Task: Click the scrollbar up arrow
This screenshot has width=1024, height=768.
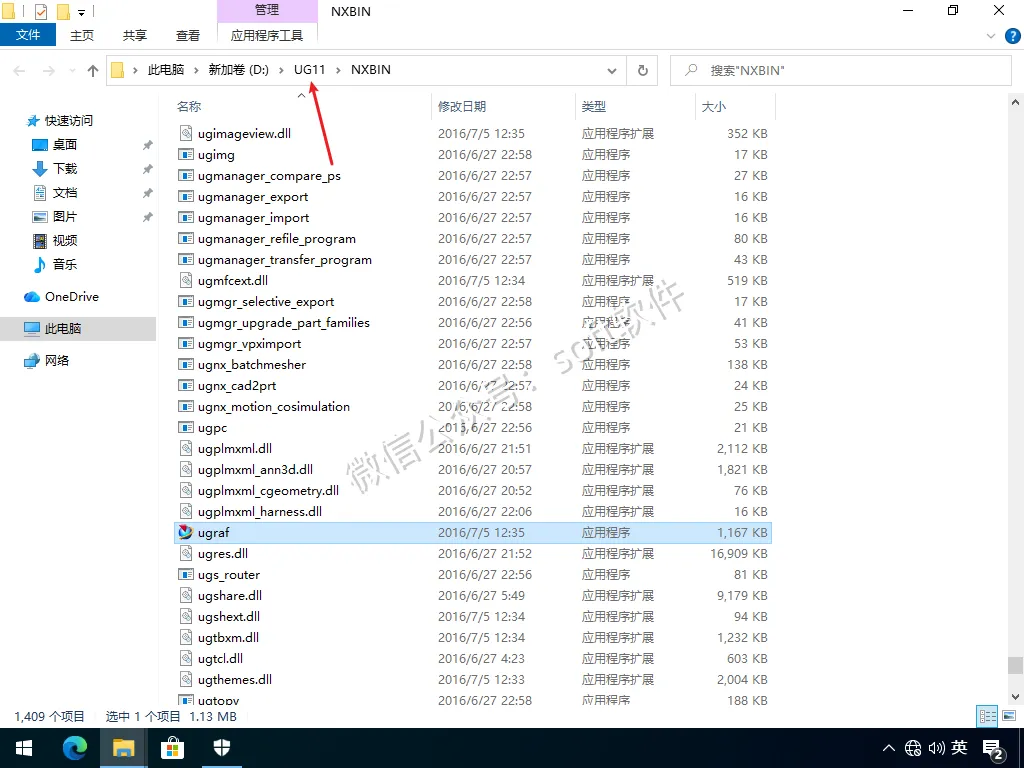Action: tap(1015, 102)
